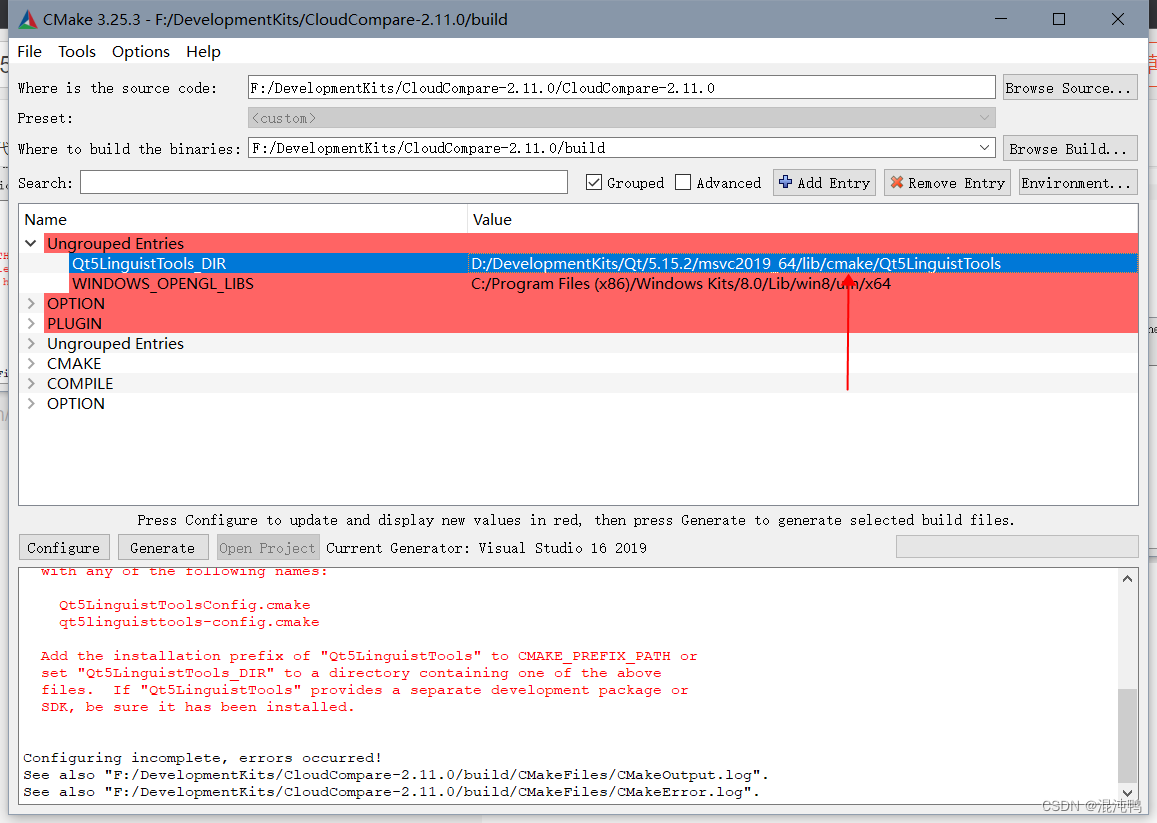Open the File menu
This screenshot has width=1157, height=823.
coord(30,52)
